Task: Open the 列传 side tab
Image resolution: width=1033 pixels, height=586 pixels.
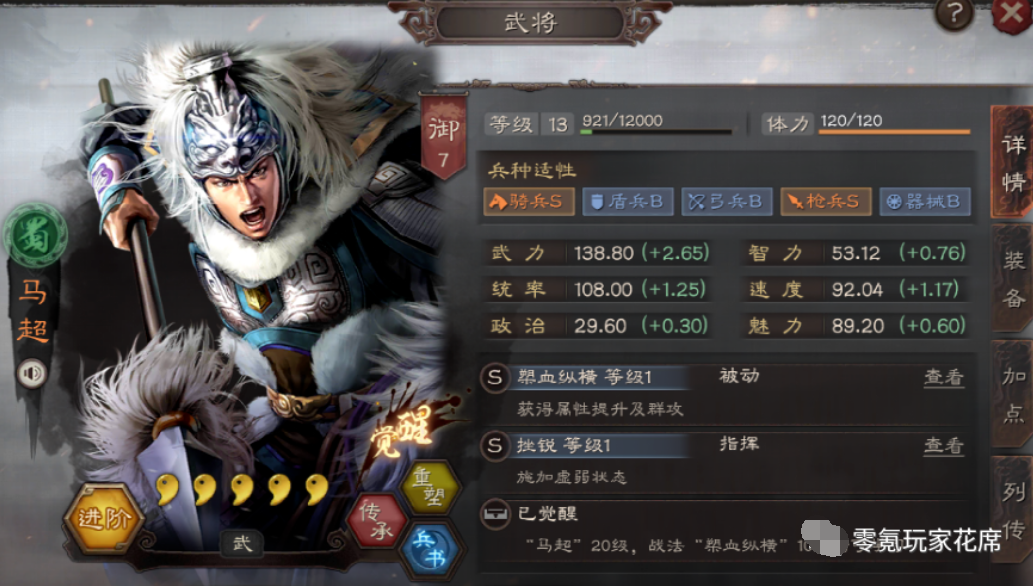Action: point(1012,509)
